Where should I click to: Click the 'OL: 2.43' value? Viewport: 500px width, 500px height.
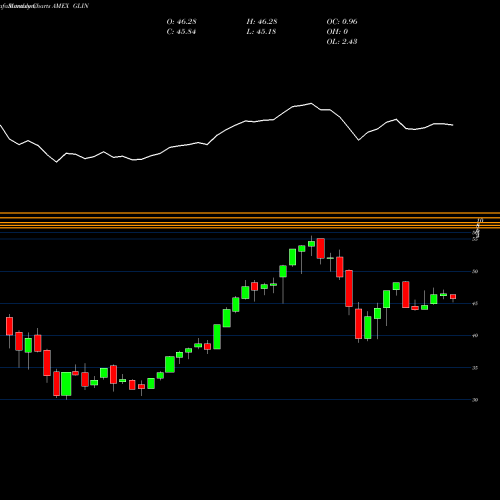pyautogui.click(x=342, y=42)
